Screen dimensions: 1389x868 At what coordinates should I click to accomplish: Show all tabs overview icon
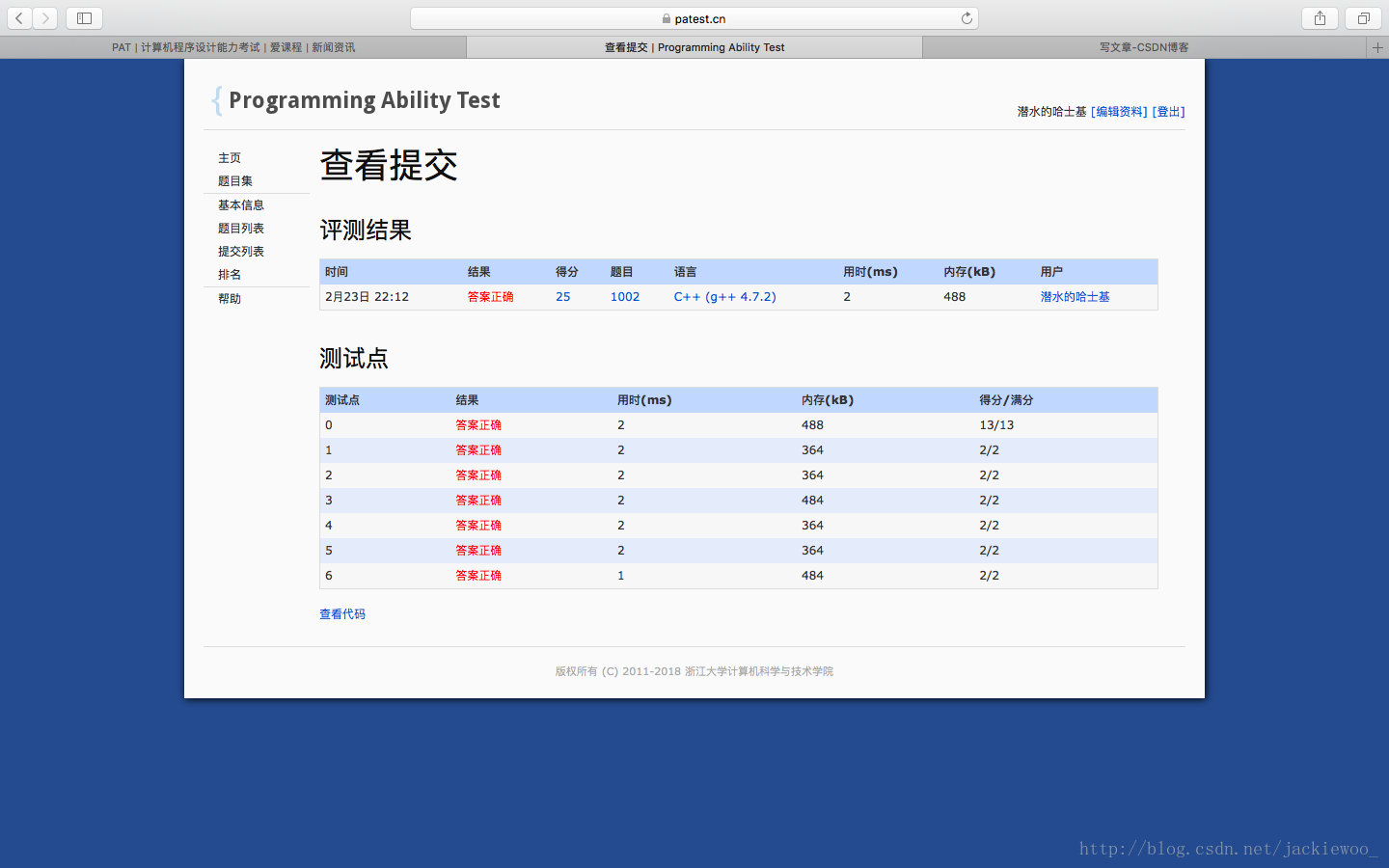[x=1363, y=18]
